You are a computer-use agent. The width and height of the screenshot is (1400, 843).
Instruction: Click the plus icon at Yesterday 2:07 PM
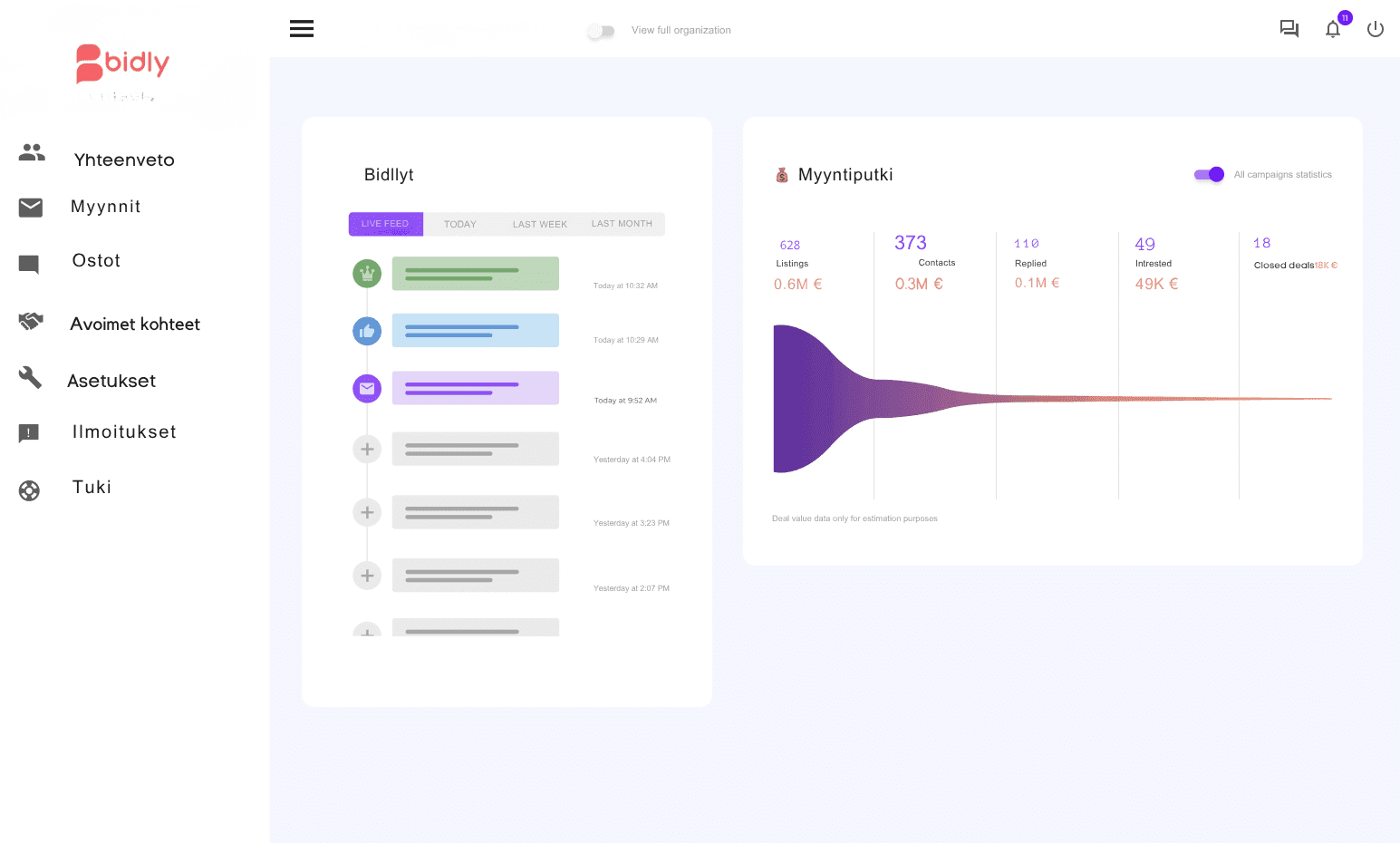367,576
